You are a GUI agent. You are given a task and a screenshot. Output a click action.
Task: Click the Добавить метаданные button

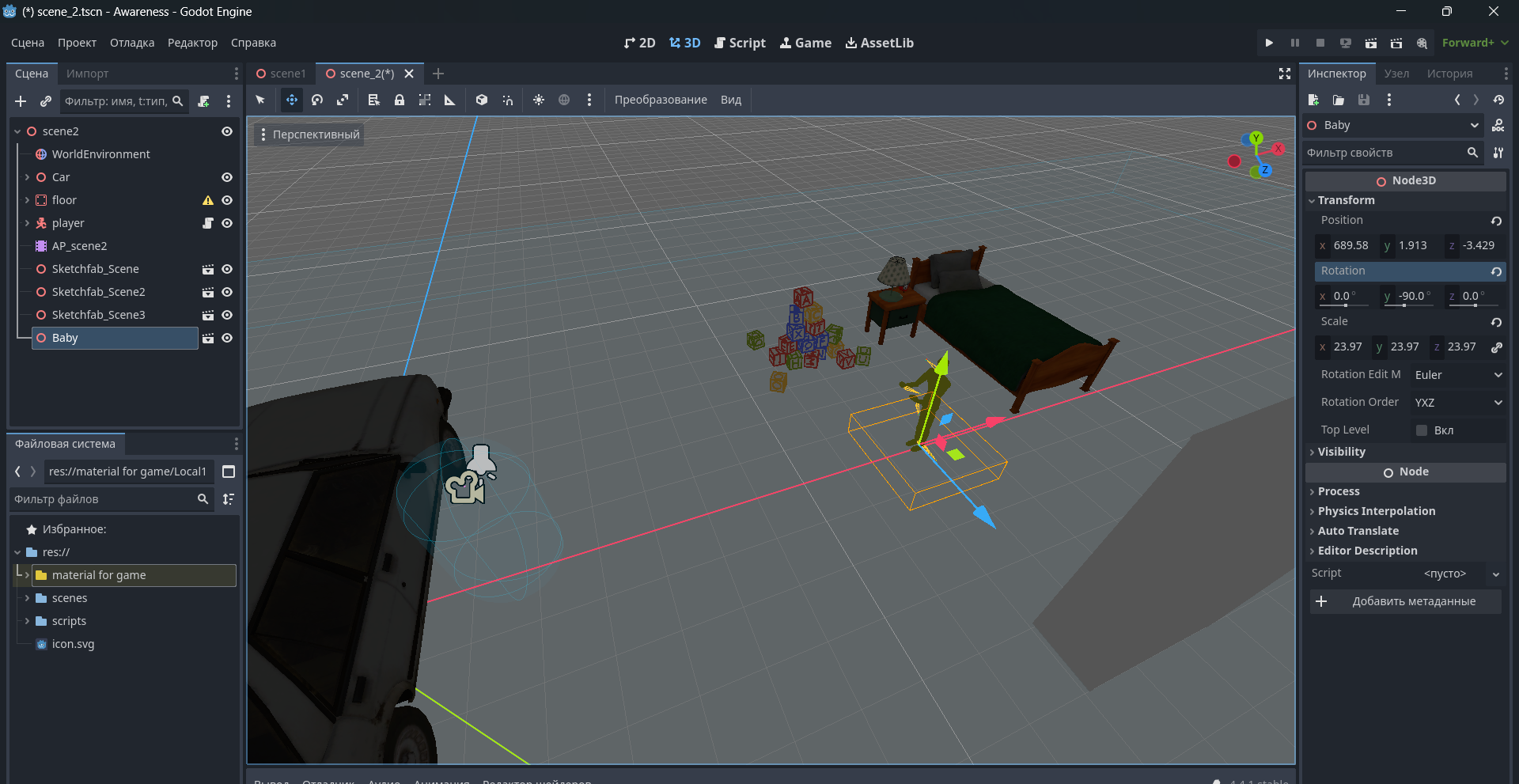click(1405, 601)
